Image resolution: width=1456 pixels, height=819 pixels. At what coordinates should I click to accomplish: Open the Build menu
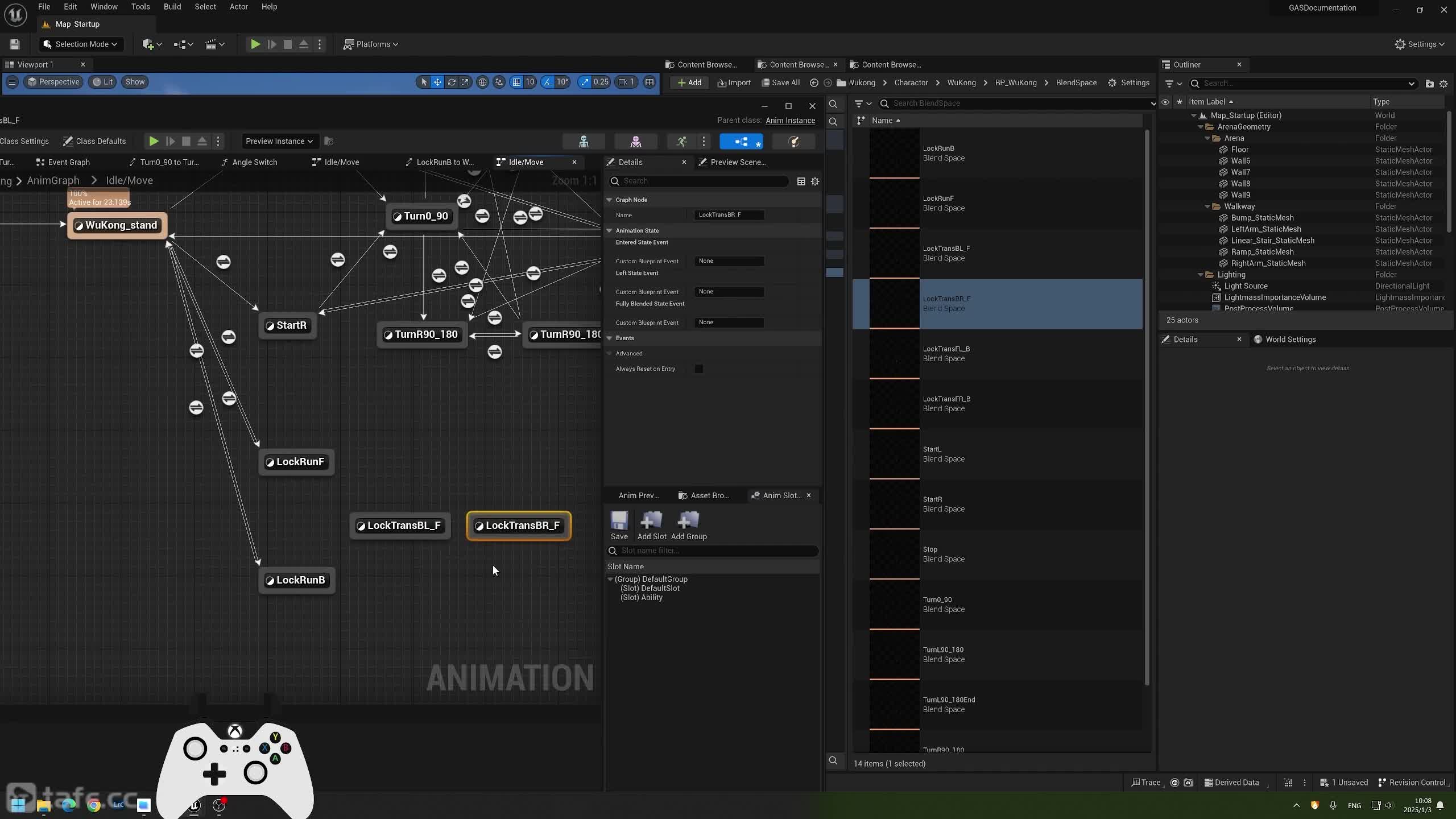pyautogui.click(x=172, y=7)
